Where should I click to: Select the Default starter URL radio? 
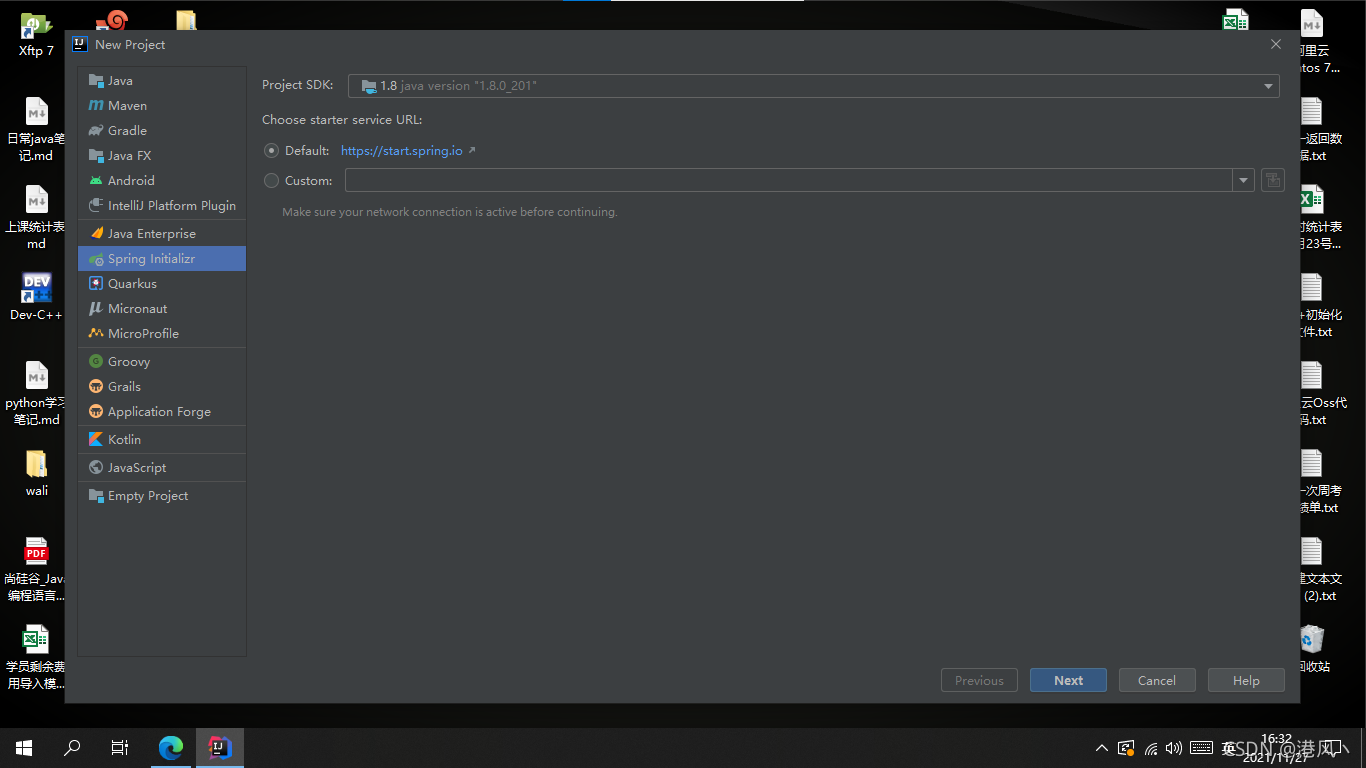[x=271, y=151]
